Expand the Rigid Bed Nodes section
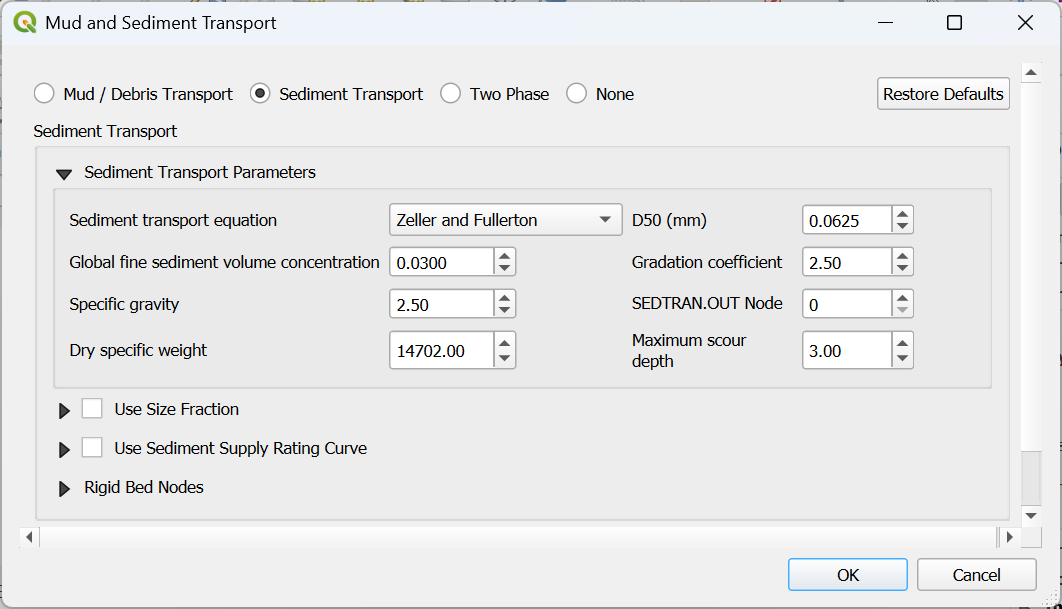 (64, 488)
